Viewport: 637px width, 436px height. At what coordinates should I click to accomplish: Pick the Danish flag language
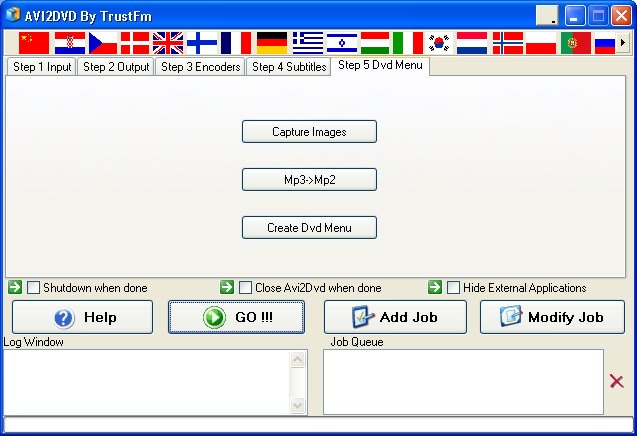[x=135, y=43]
